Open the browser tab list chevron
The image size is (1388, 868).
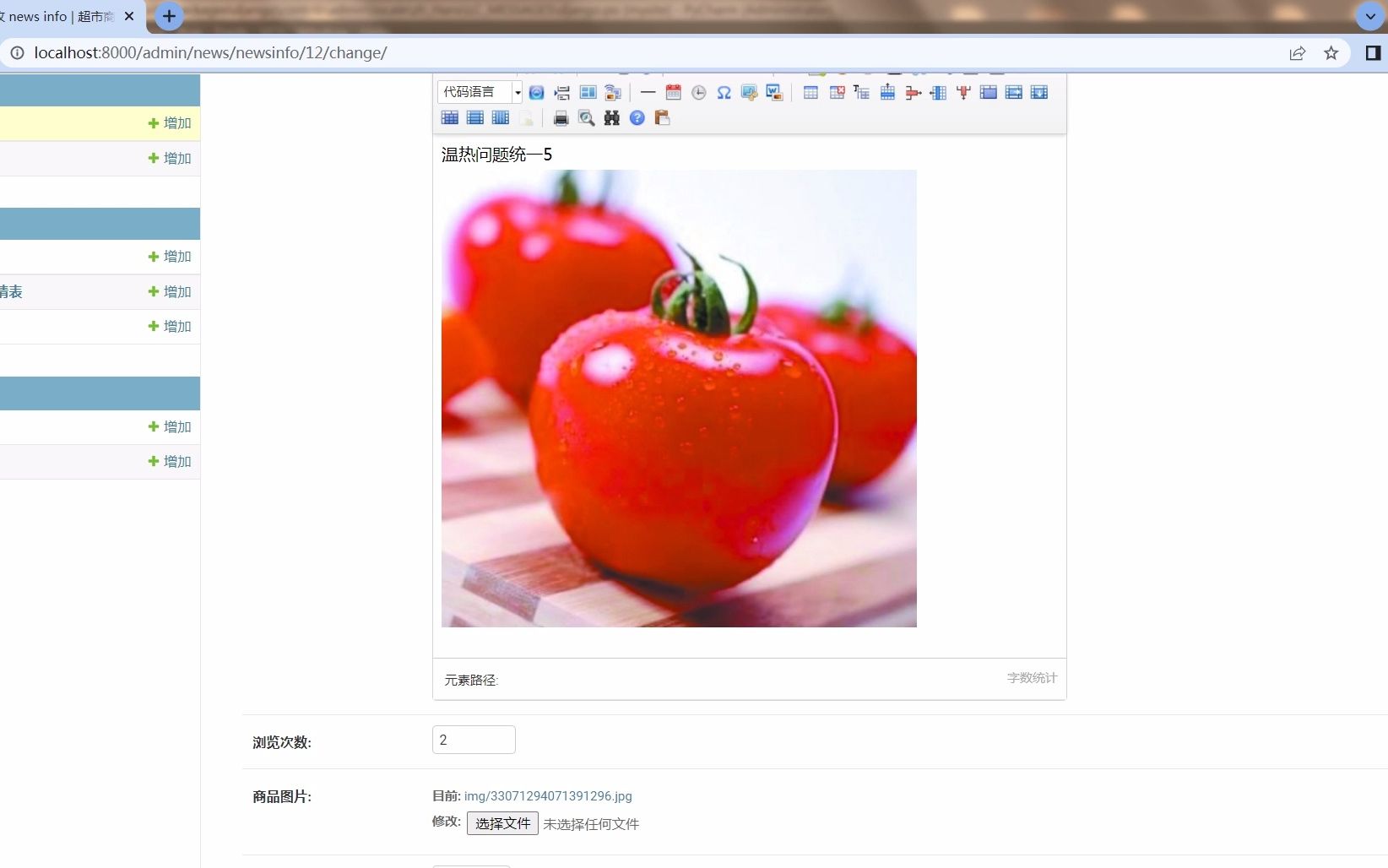point(1369,16)
